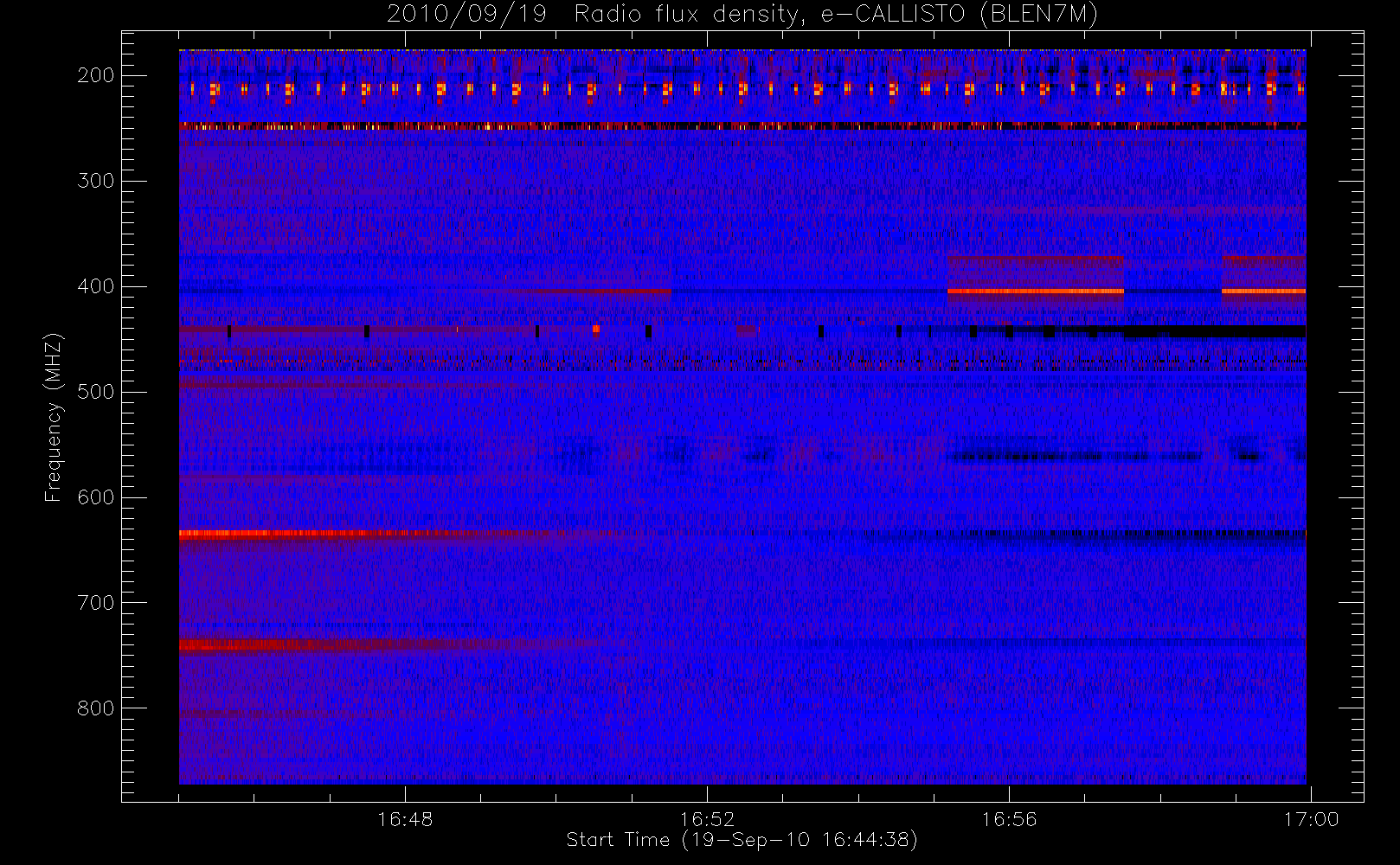Screen dimensions: 1400x865
Task: Click the Start Time axis label
Action: (742, 840)
